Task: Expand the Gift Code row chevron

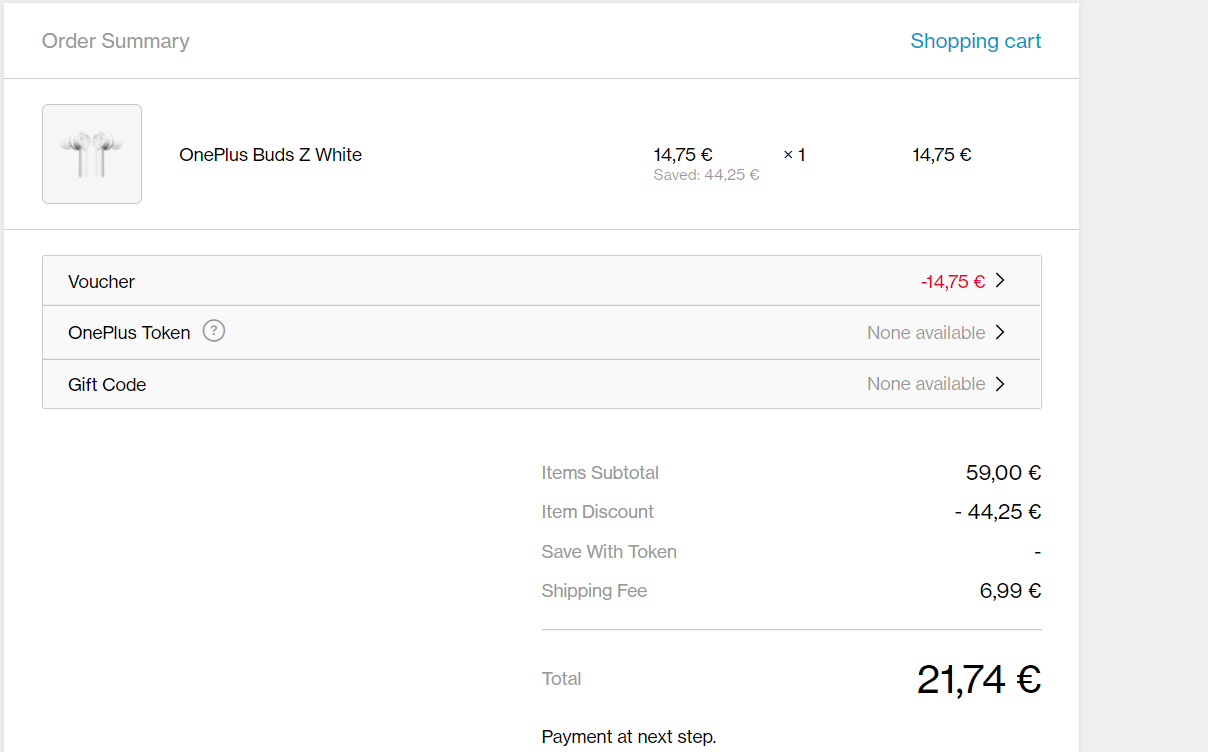Action: click(1000, 384)
